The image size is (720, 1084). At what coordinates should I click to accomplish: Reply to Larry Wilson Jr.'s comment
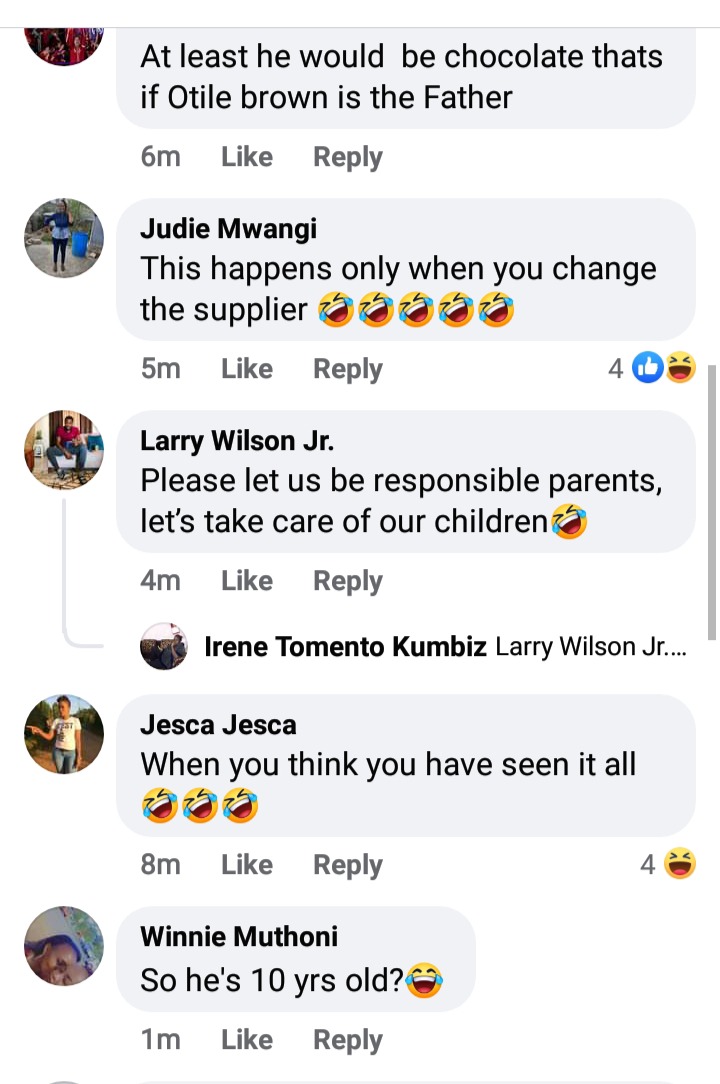coord(348,581)
